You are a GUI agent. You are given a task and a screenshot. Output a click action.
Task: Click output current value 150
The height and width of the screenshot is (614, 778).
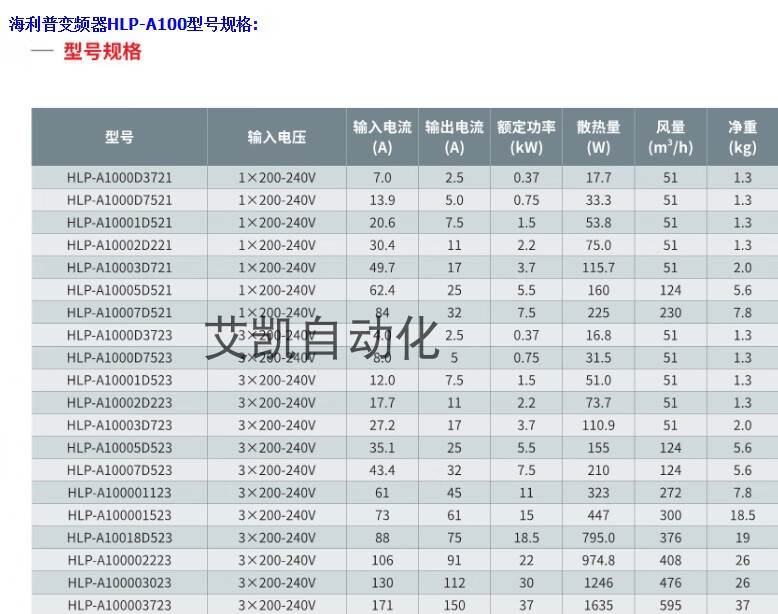[x=454, y=605]
